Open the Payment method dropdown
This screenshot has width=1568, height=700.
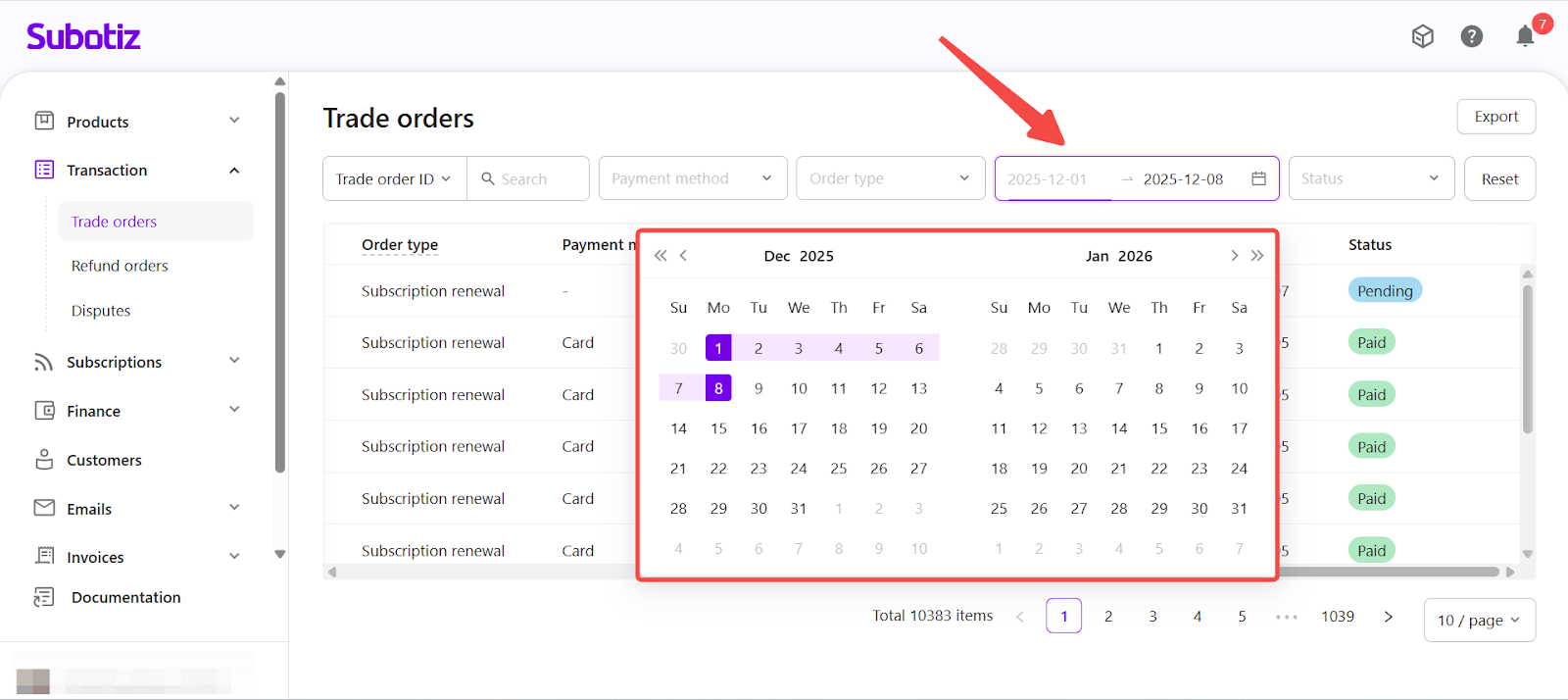pos(692,178)
